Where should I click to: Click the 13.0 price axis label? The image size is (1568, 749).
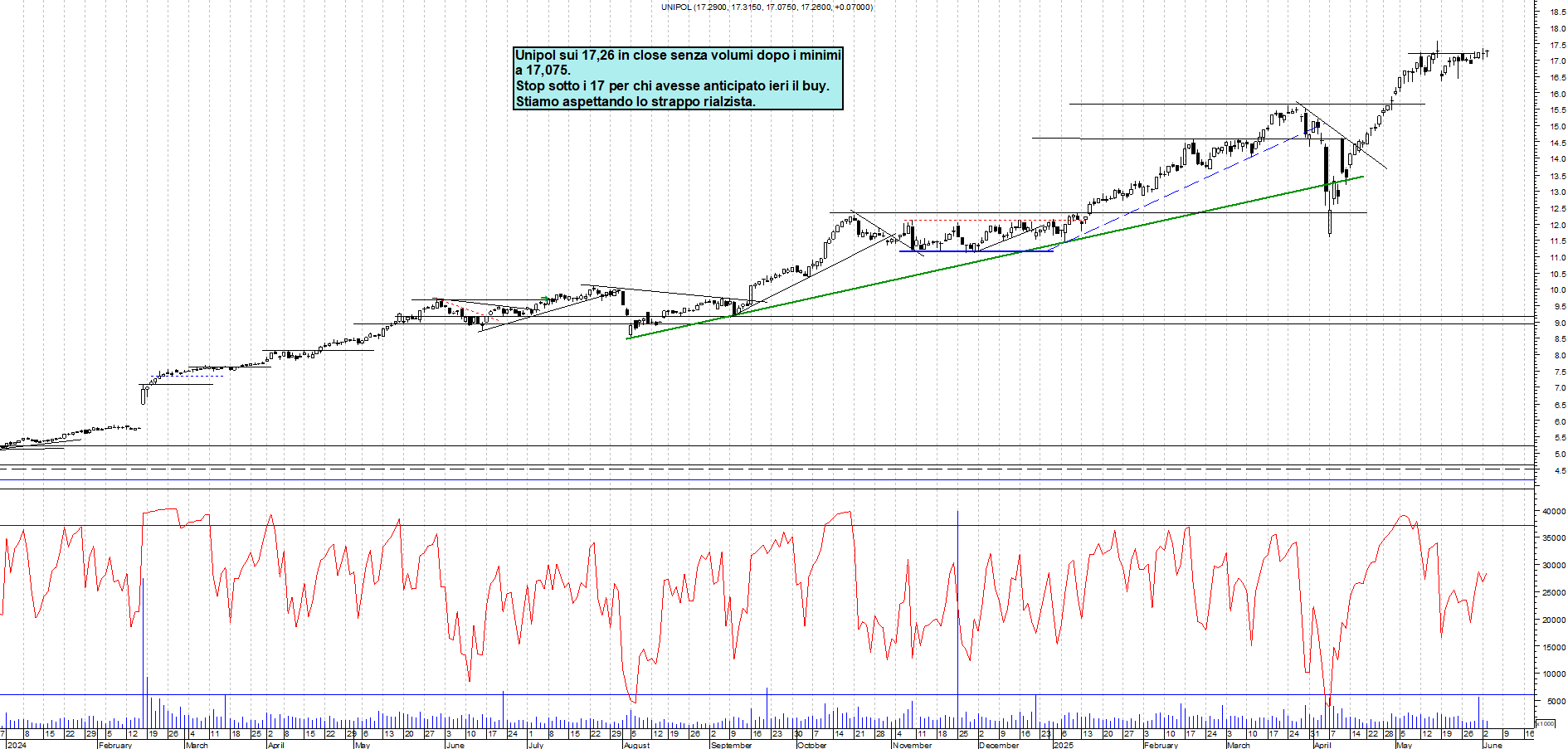1558,192
